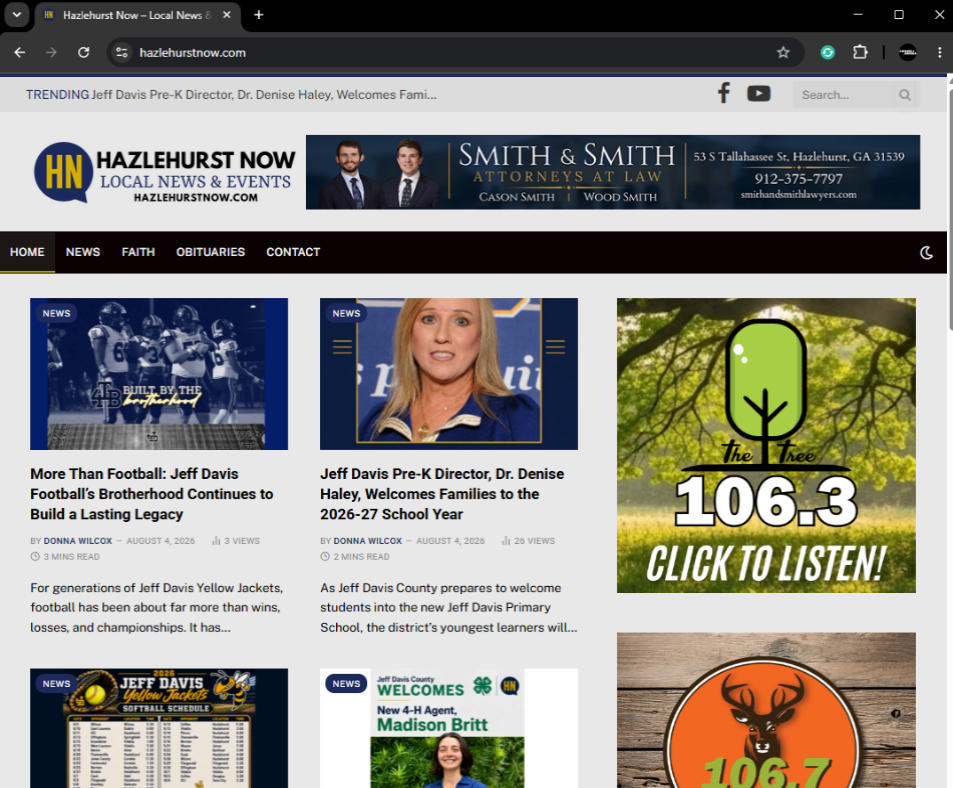This screenshot has height=788, width=953.
Task: Close the Hazlehurst Now tab
Action: [226, 15]
